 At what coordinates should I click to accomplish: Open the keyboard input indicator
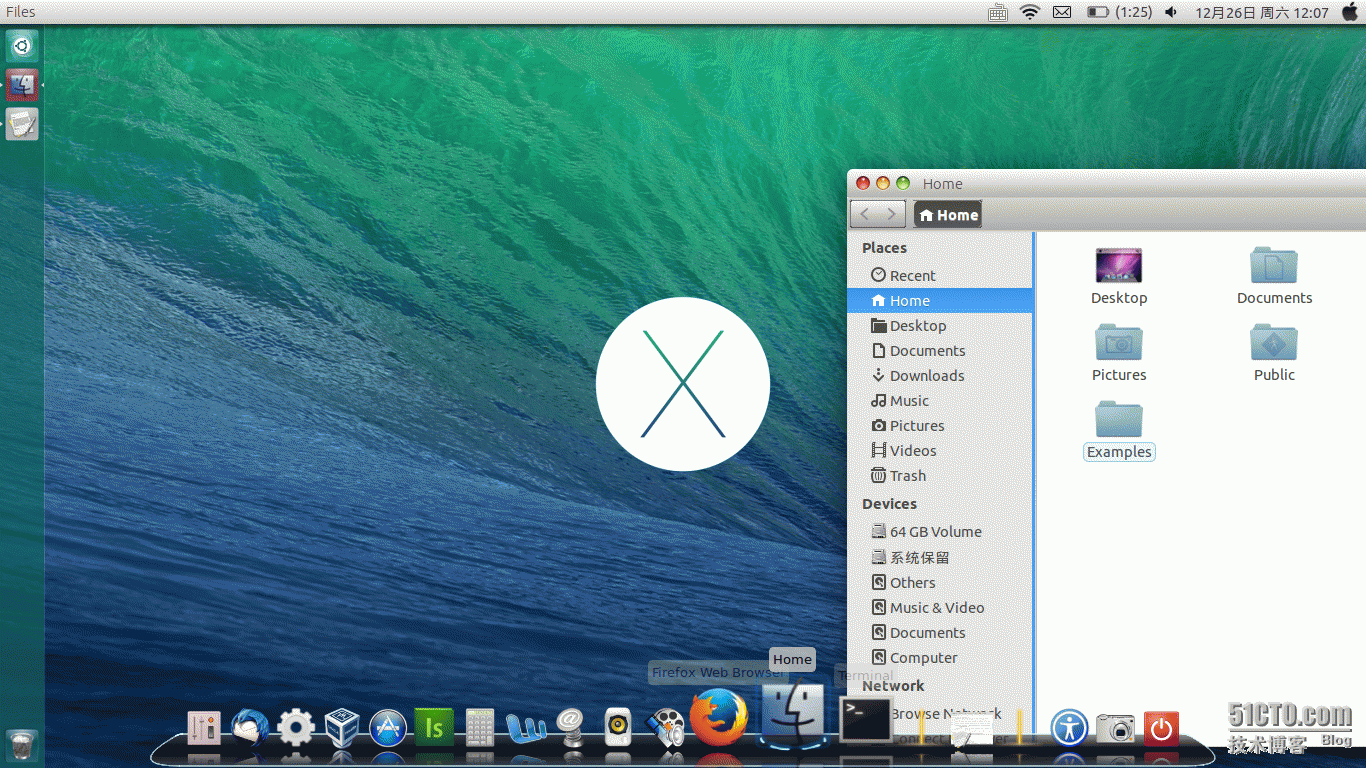(997, 12)
